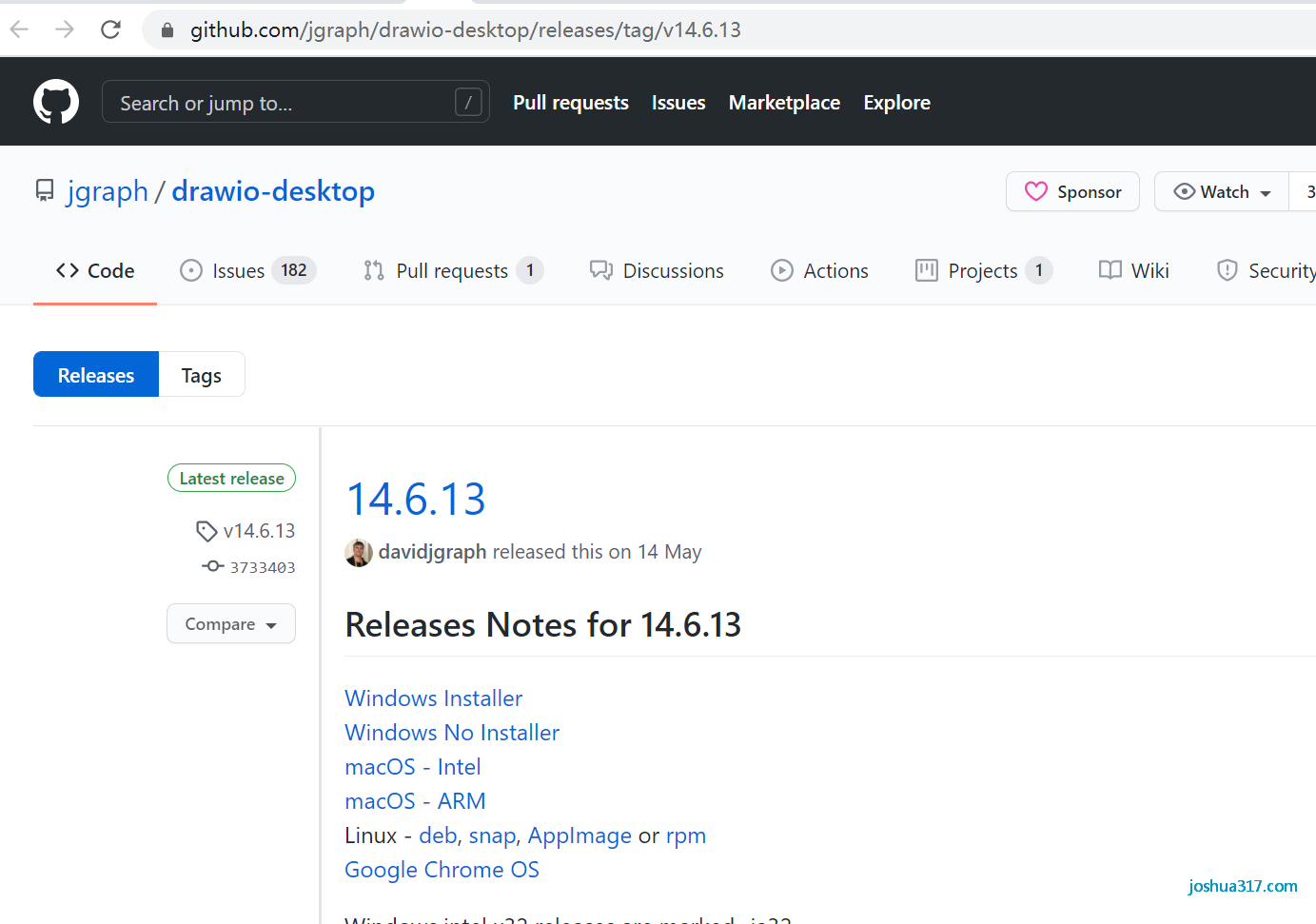Open the Security tab
The image size is (1316, 924).
click(x=1267, y=270)
